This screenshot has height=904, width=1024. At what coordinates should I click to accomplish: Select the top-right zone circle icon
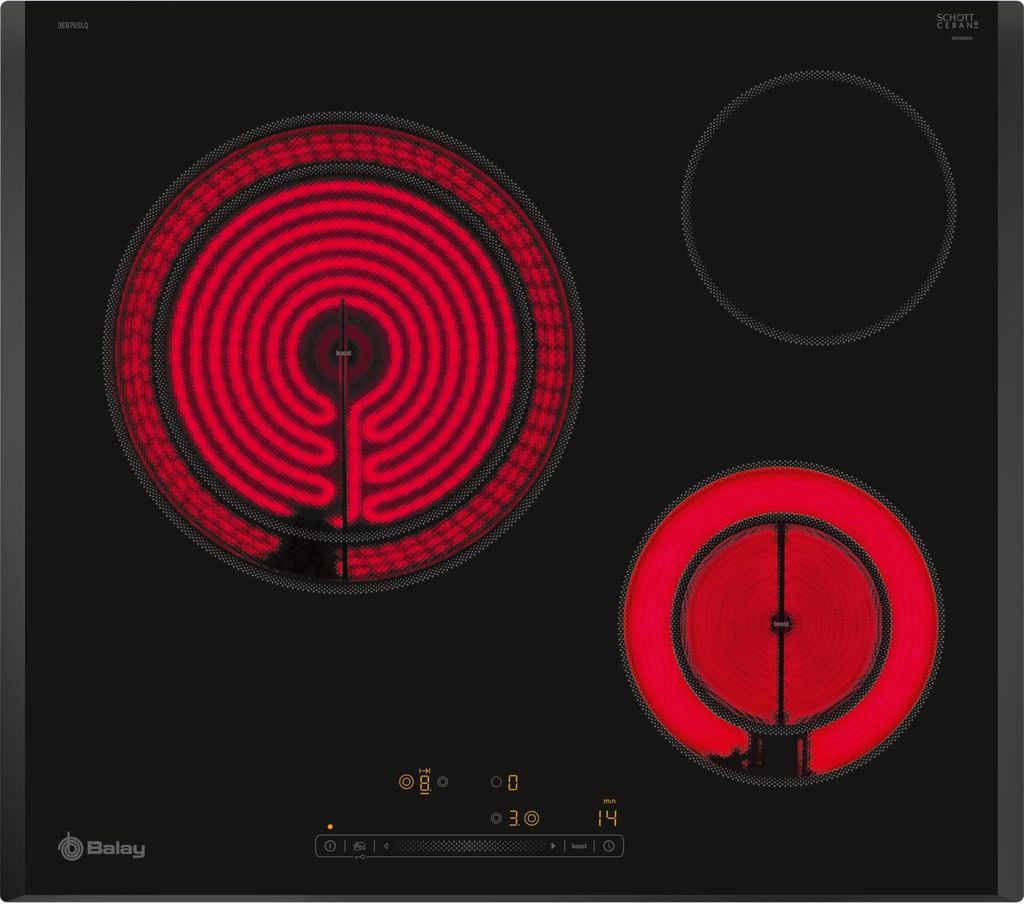[496, 782]
